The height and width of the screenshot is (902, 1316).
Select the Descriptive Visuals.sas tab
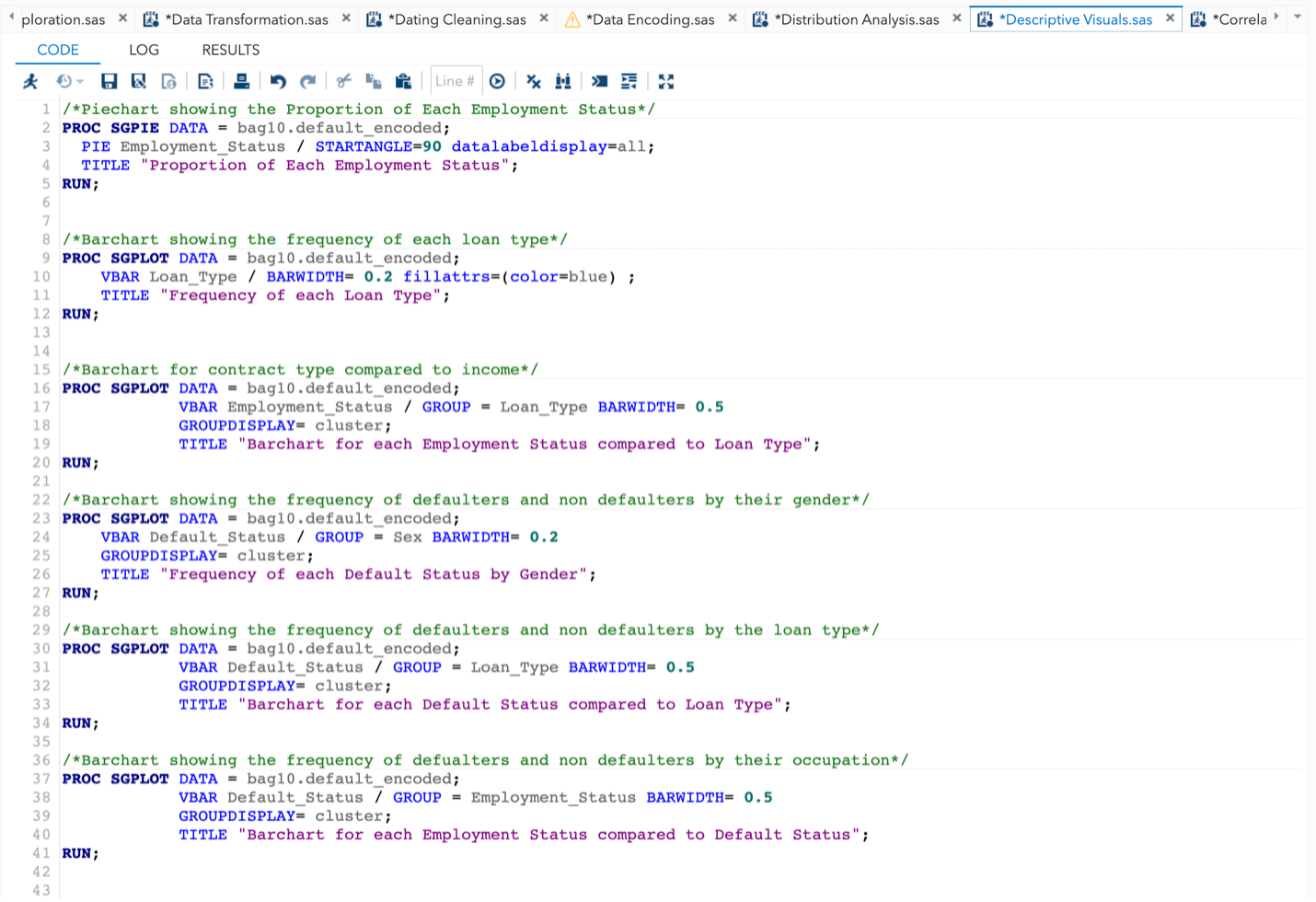(1076, 19)
